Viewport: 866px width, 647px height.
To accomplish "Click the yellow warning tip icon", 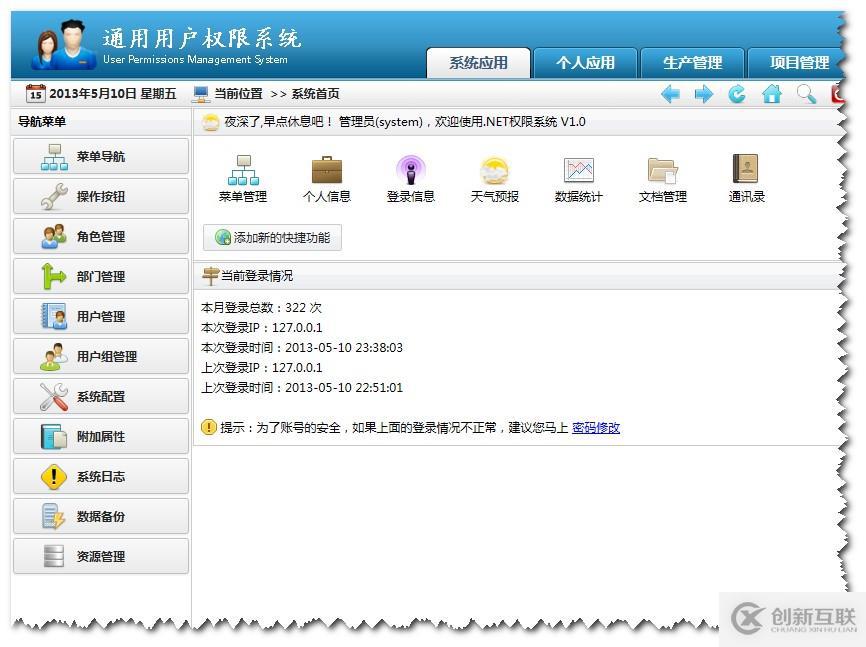I will click(x=209, y=427).
